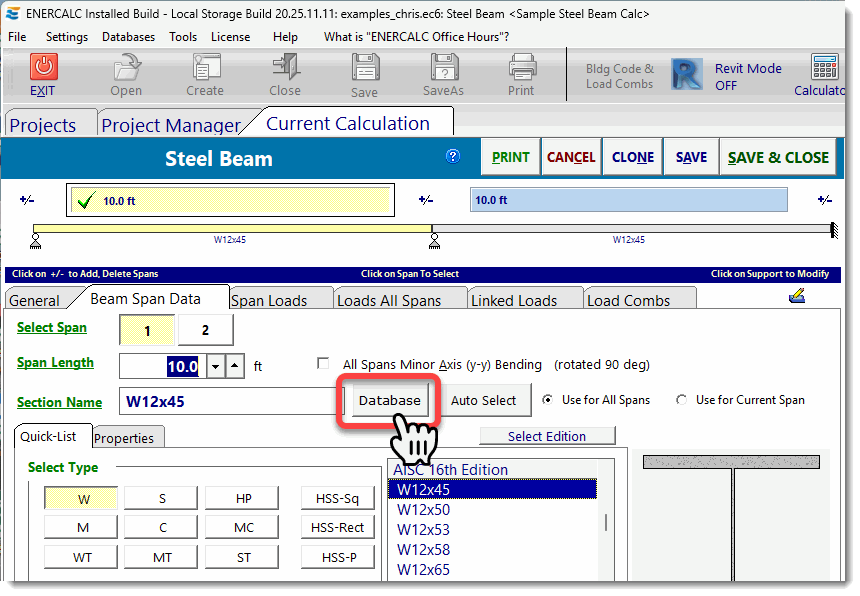Click the Close toolbar icon
Image resolution: width=860 pixels, height=596 pixels.
[284, 70]
